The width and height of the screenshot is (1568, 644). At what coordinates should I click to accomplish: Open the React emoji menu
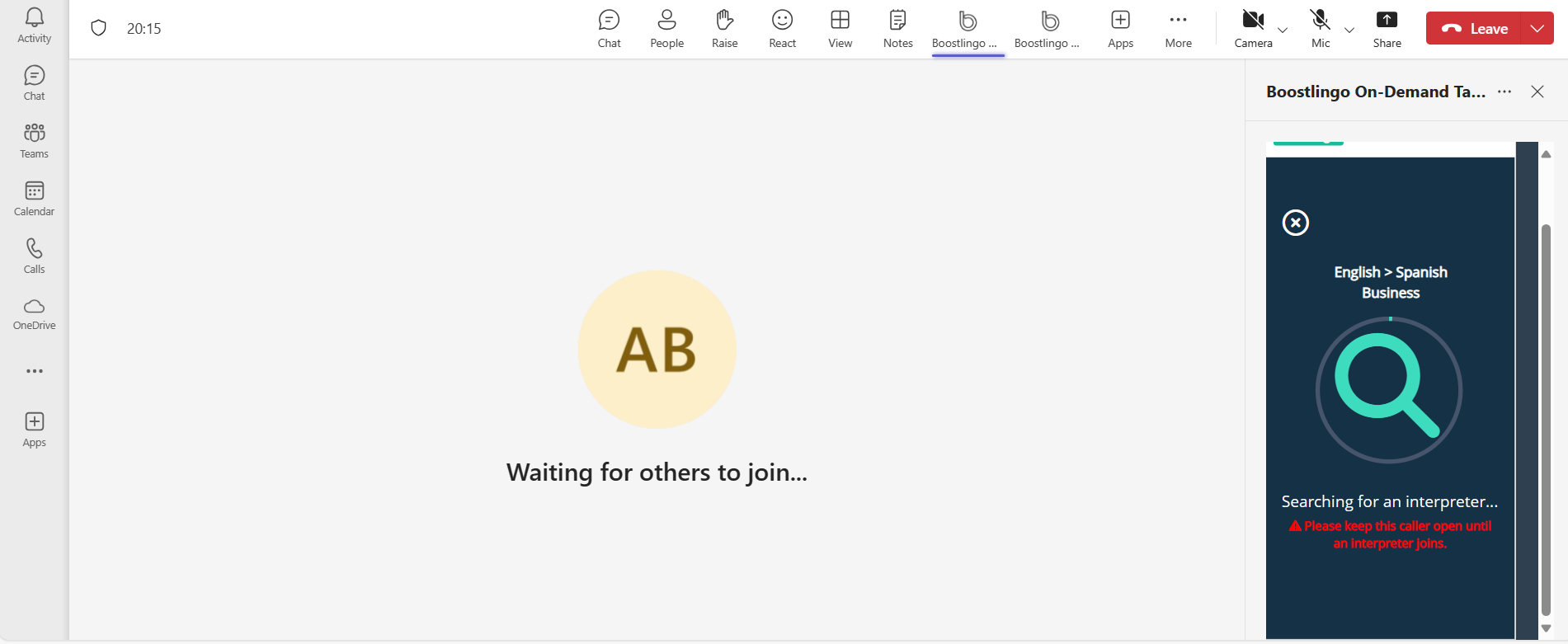pyautogui.click(x=782, y=29)
